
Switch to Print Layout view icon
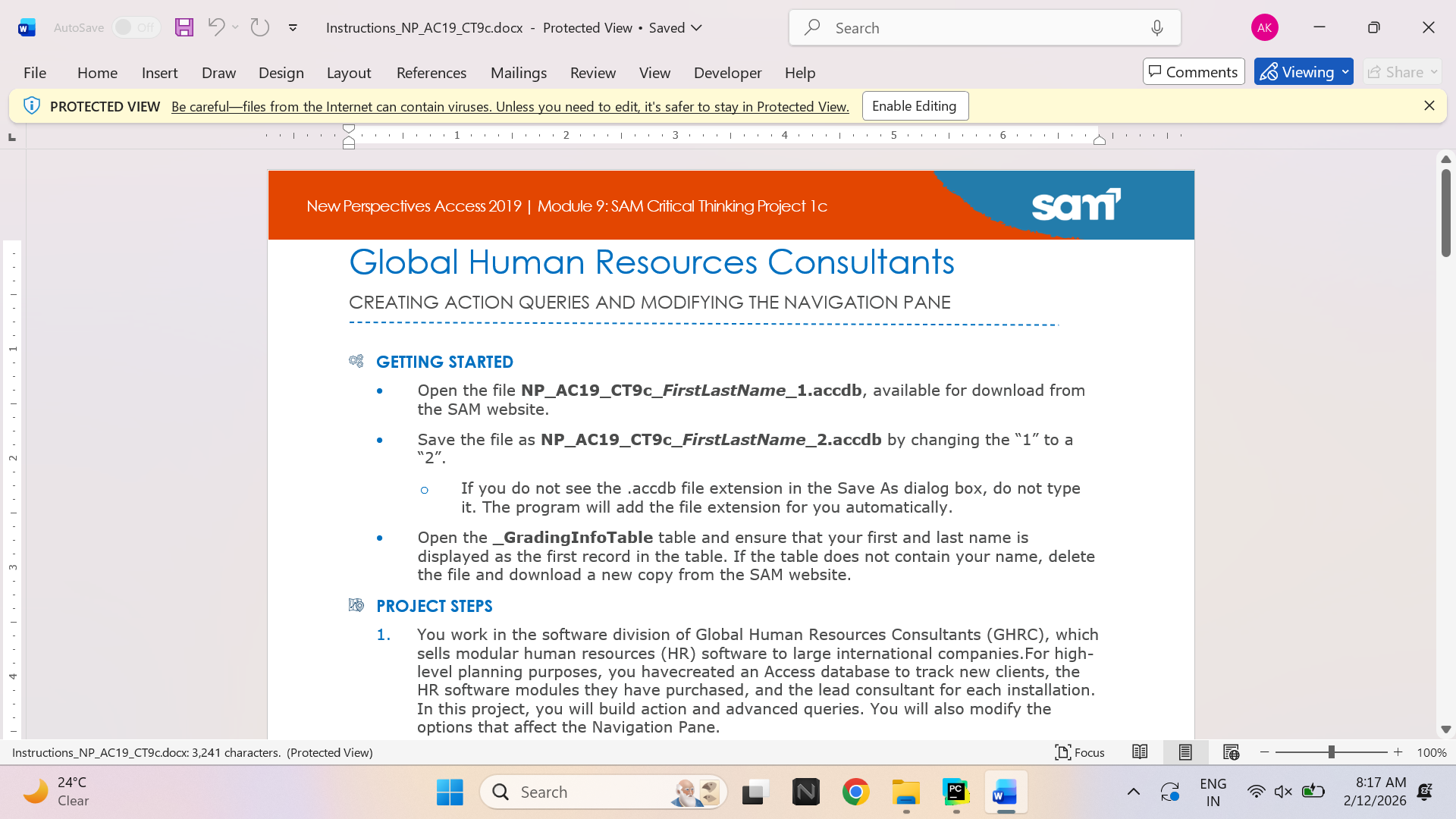tap(1185, 752)
